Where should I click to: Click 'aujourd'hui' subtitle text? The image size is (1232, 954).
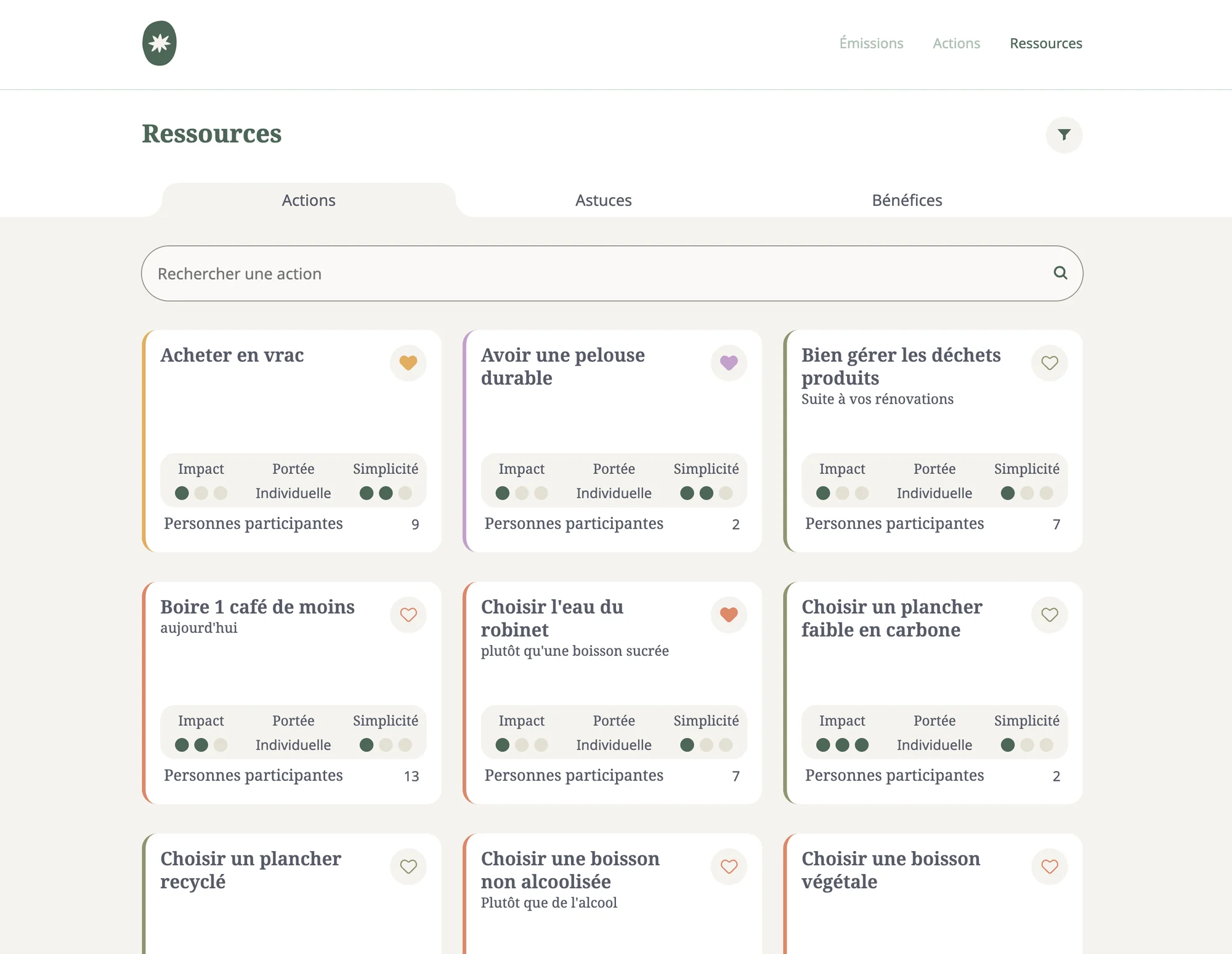click(x=198, y=628)
